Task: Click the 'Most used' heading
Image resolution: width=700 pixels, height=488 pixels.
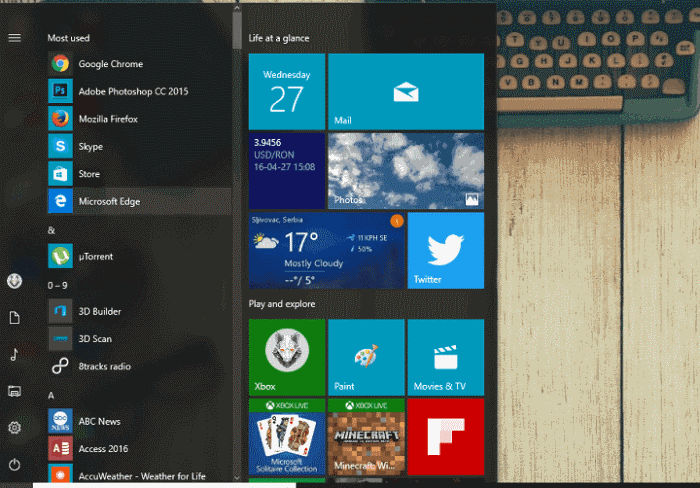Action: coord(68,38)
